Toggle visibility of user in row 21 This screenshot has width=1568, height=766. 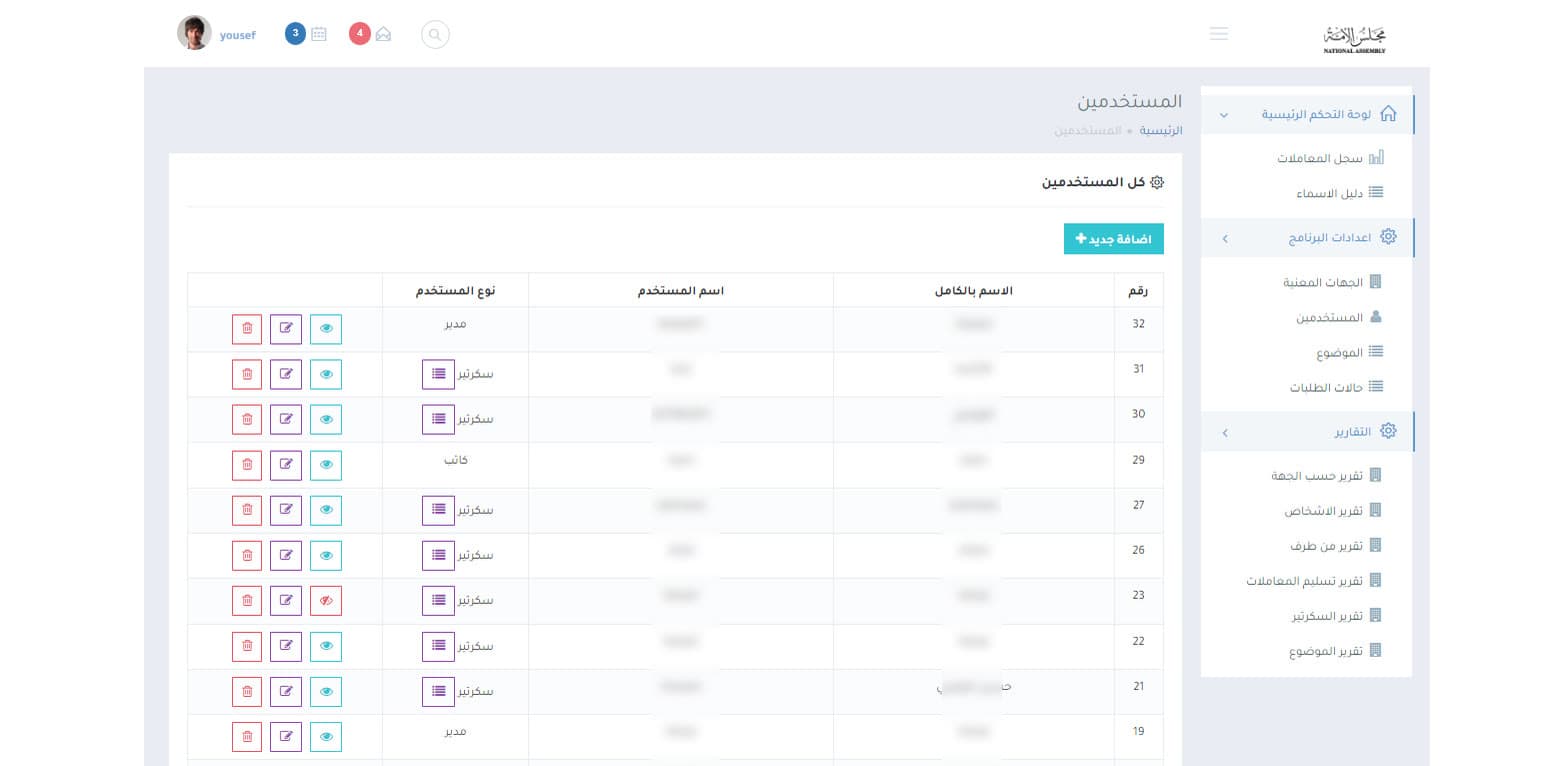[x=326, y=691]
